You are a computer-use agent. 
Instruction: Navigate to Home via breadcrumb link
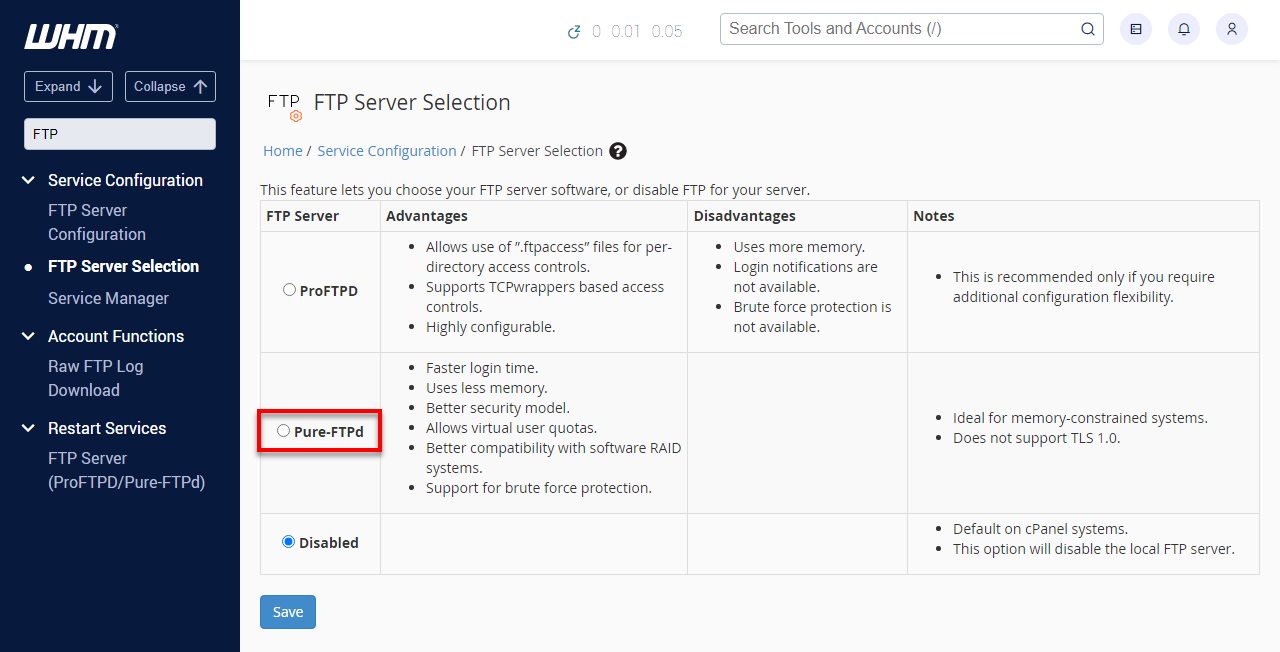[x=282, y=150]
